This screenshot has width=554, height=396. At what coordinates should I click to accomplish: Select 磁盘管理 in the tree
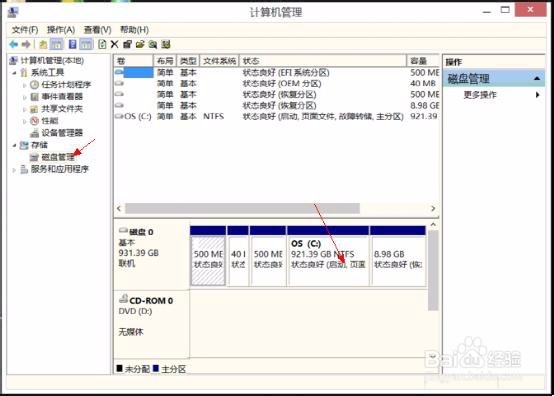pos(58,157)
